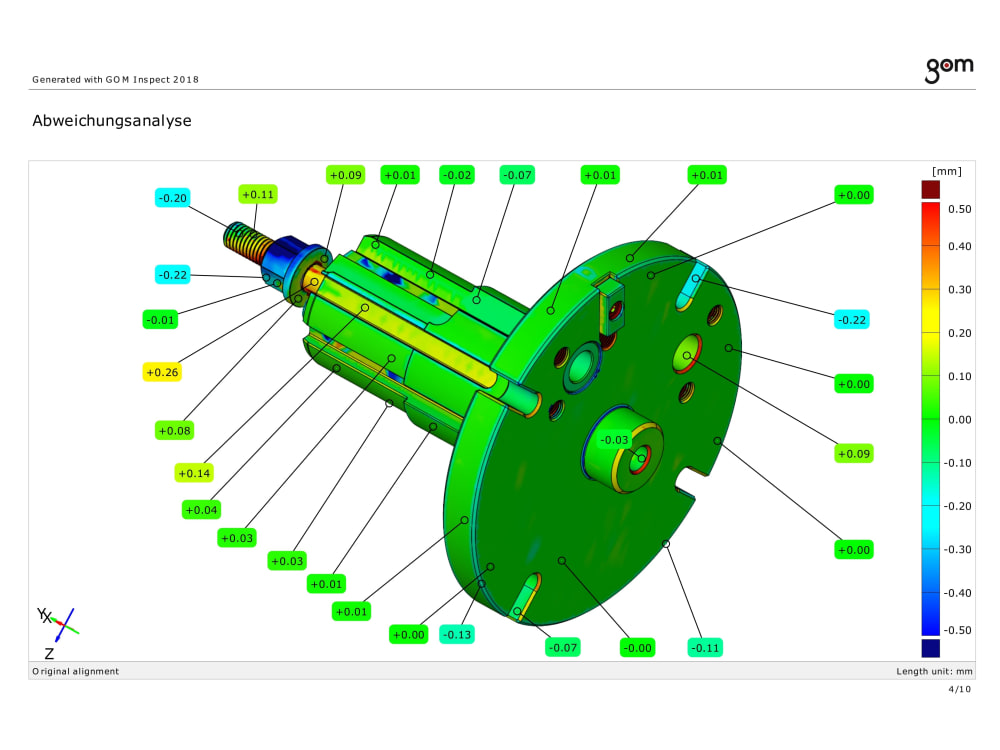
Task: Select the '-0.00' deviation callout
Action: [637, 648]
